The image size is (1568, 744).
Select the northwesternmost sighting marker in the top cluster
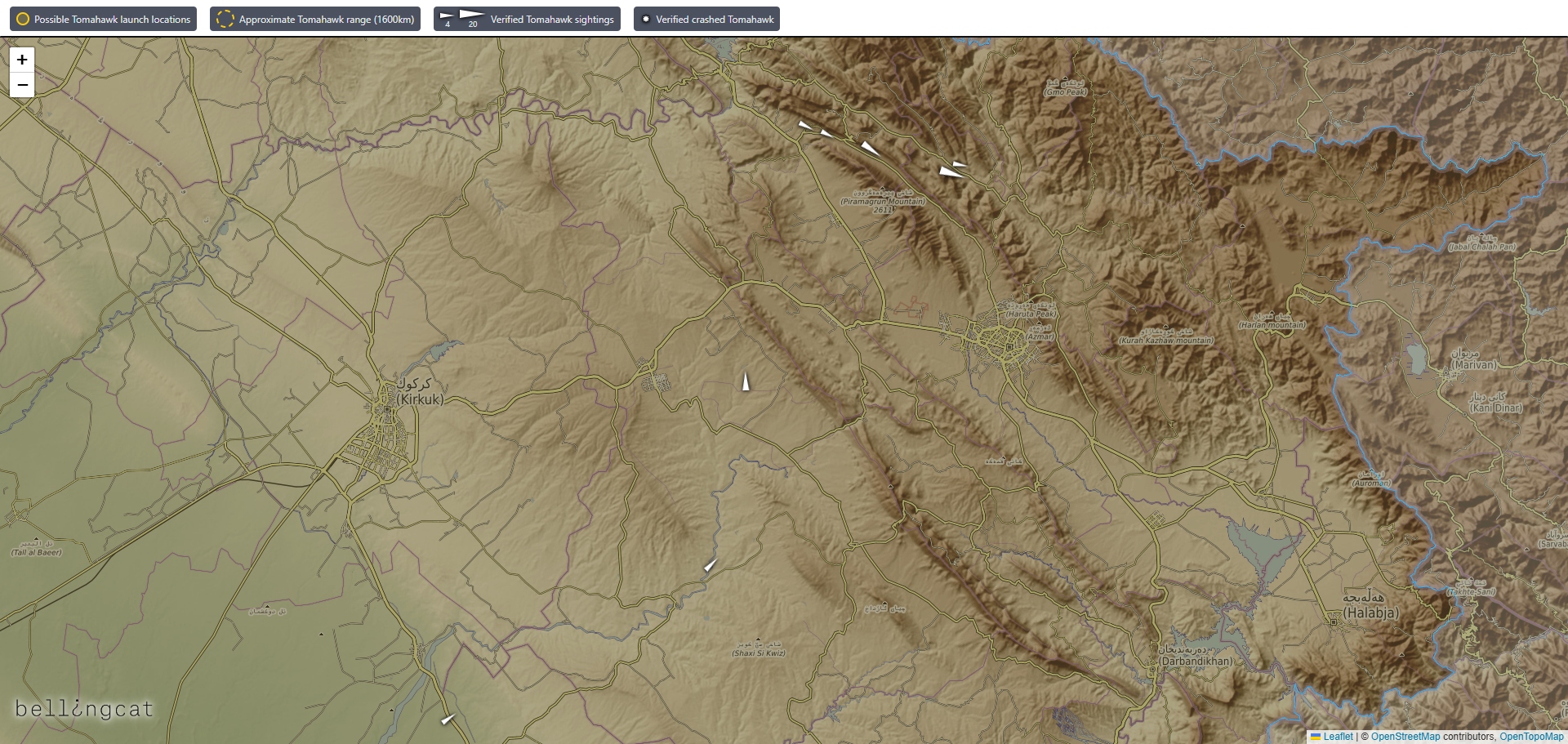click(805, 125)
